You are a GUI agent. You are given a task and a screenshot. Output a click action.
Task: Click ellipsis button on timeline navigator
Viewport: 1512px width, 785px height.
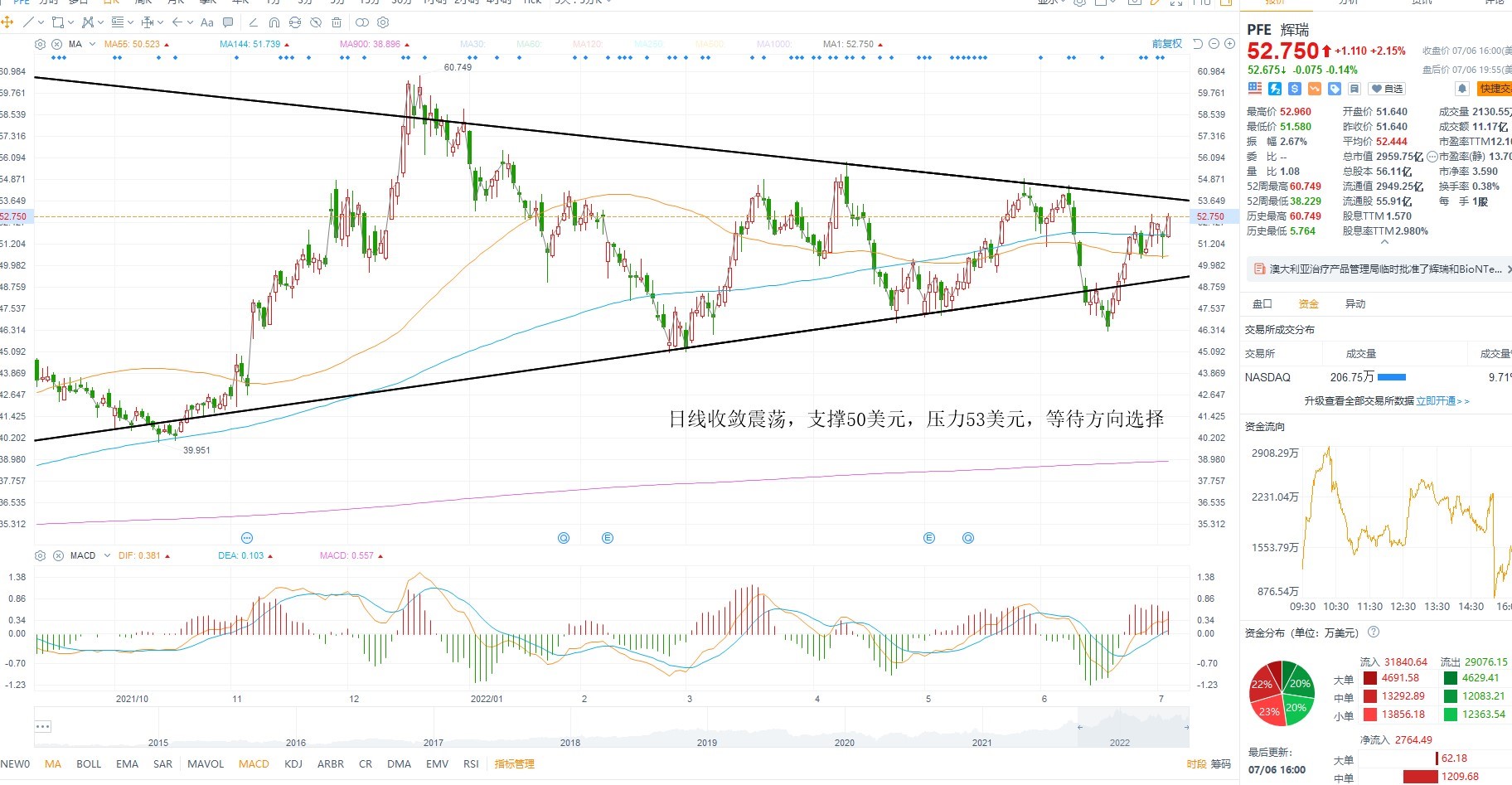click(x=43, y=727)
